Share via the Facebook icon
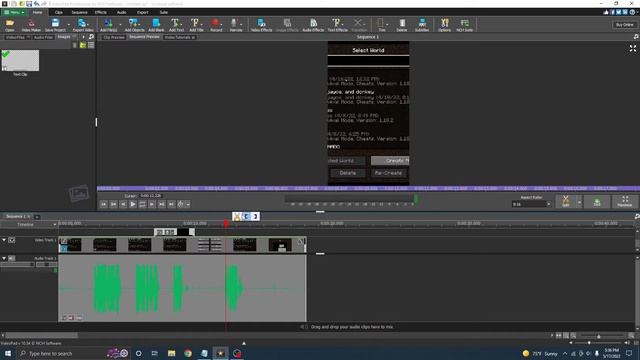 pos(612,12)
